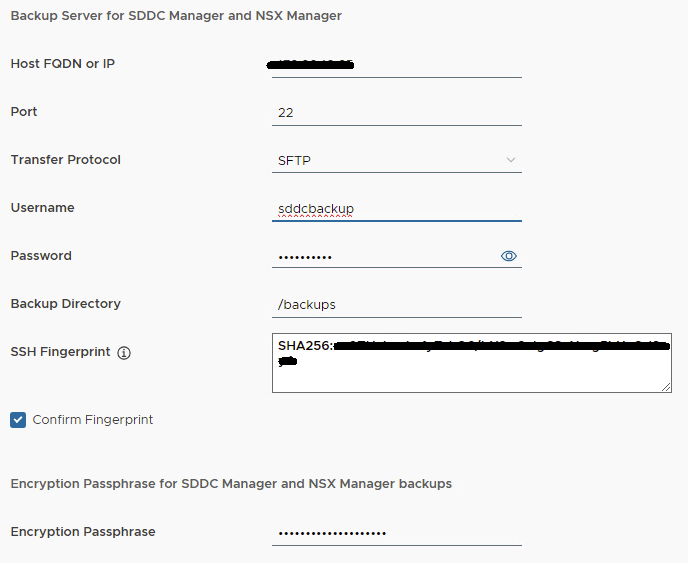Click the Backup Server section heading

click(176, 16)
